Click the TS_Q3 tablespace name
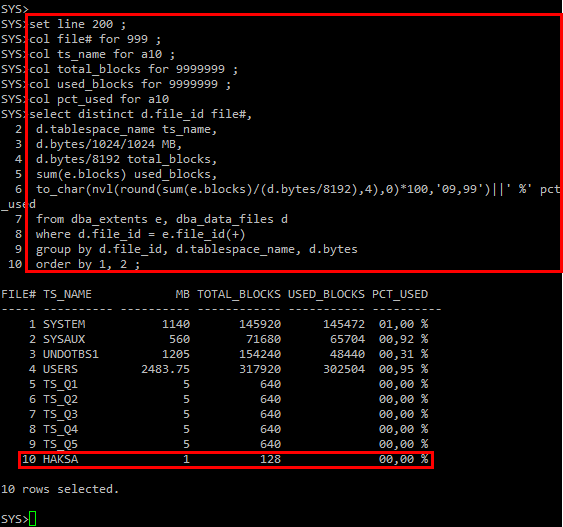The image size is (563, 527). pos(60,415)
